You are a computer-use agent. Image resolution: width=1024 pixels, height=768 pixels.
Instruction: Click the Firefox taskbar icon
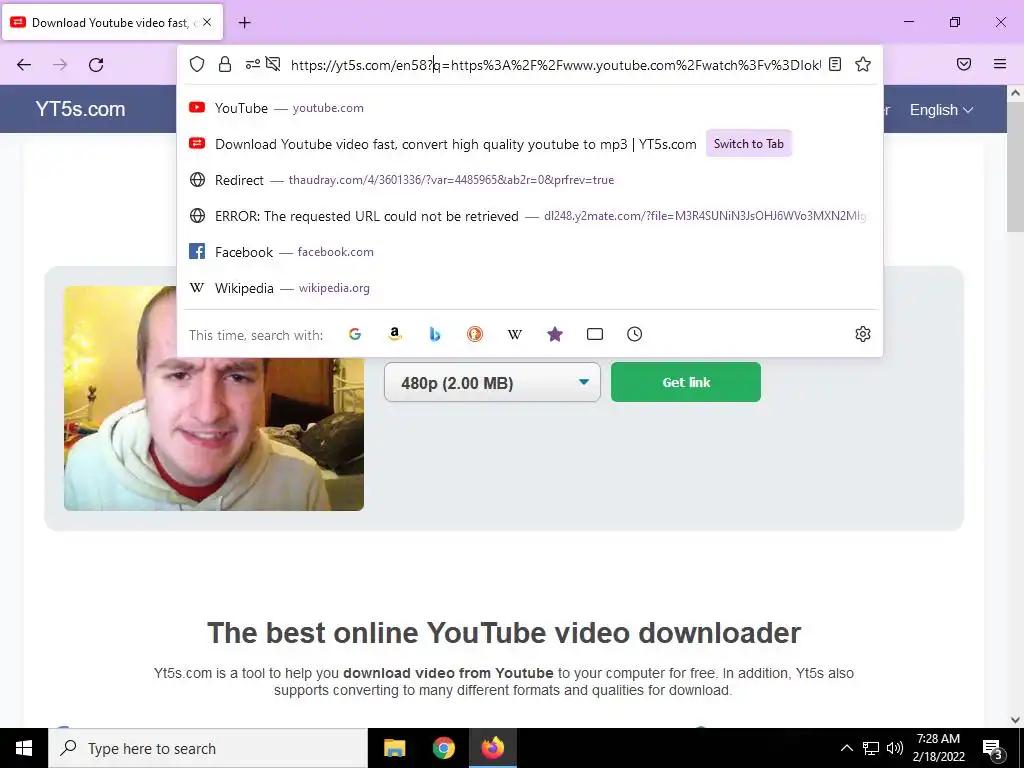click(493, 748)
